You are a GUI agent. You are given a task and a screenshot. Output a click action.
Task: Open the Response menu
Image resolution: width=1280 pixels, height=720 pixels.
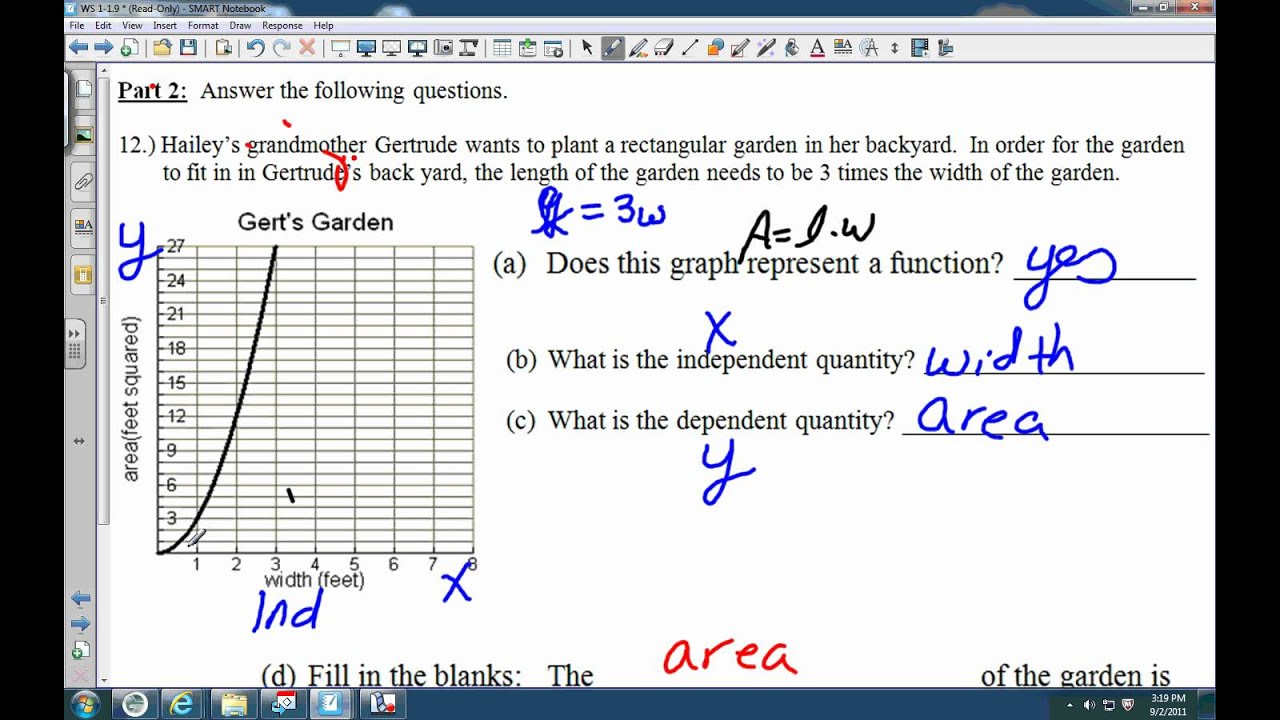[x=282, y=25]
